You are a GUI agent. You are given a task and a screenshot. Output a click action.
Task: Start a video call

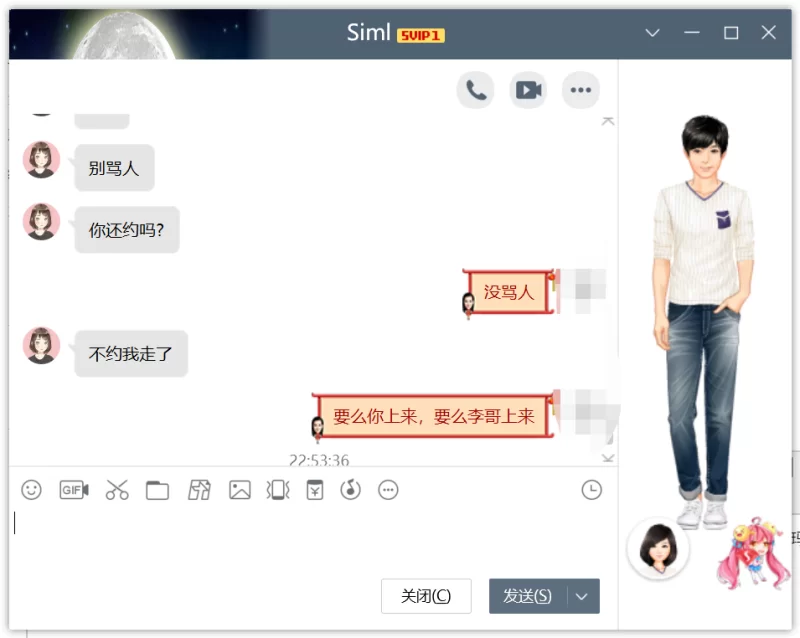click(528, 90)
